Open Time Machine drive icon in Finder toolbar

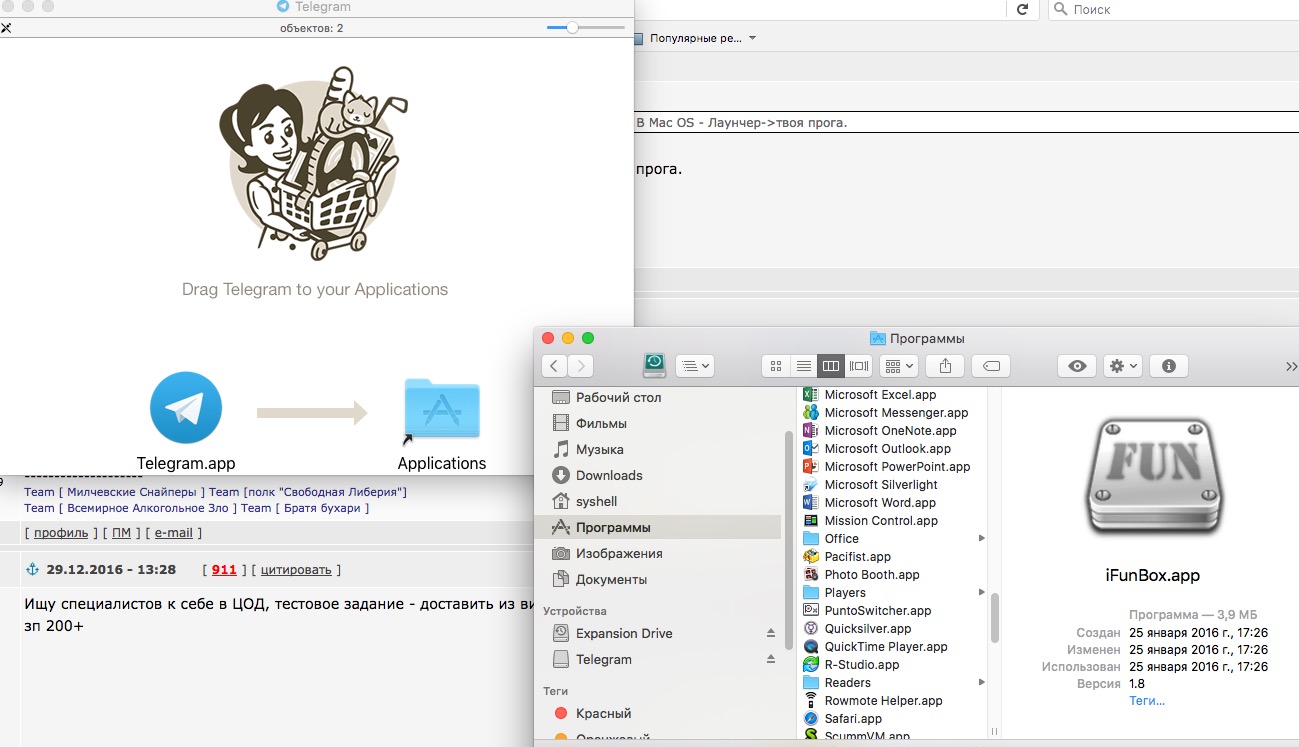pyautogui.click(x=654, y=366)
